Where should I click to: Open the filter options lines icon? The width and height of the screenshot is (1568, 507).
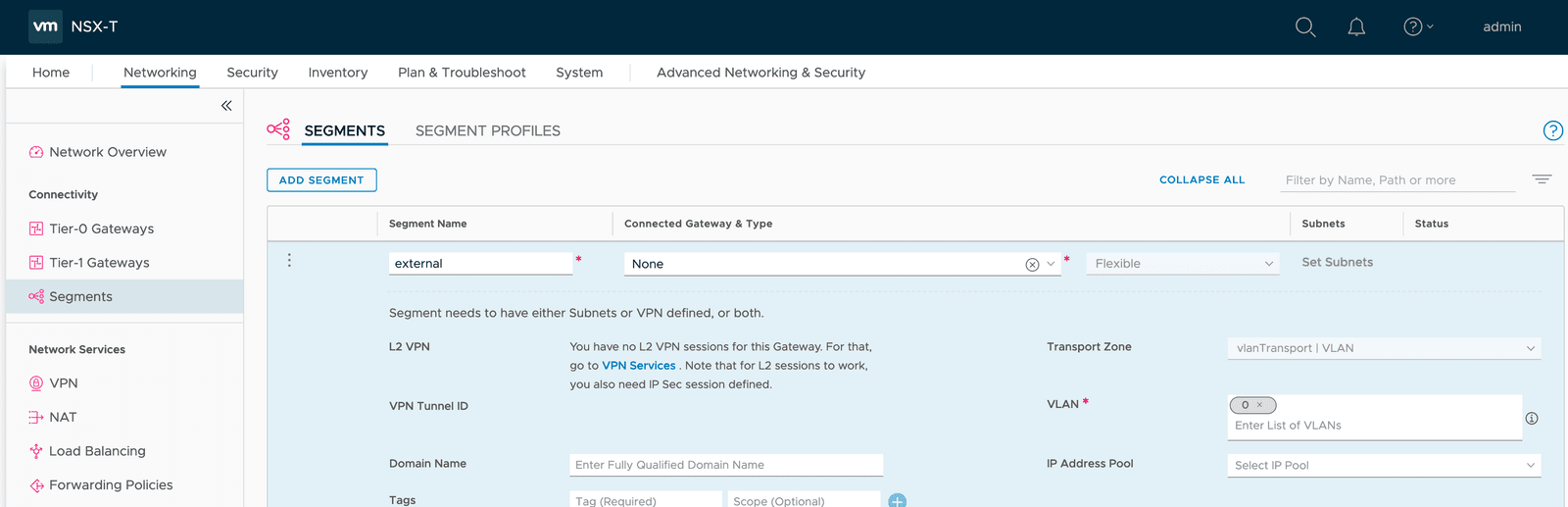click(1542, 179)
